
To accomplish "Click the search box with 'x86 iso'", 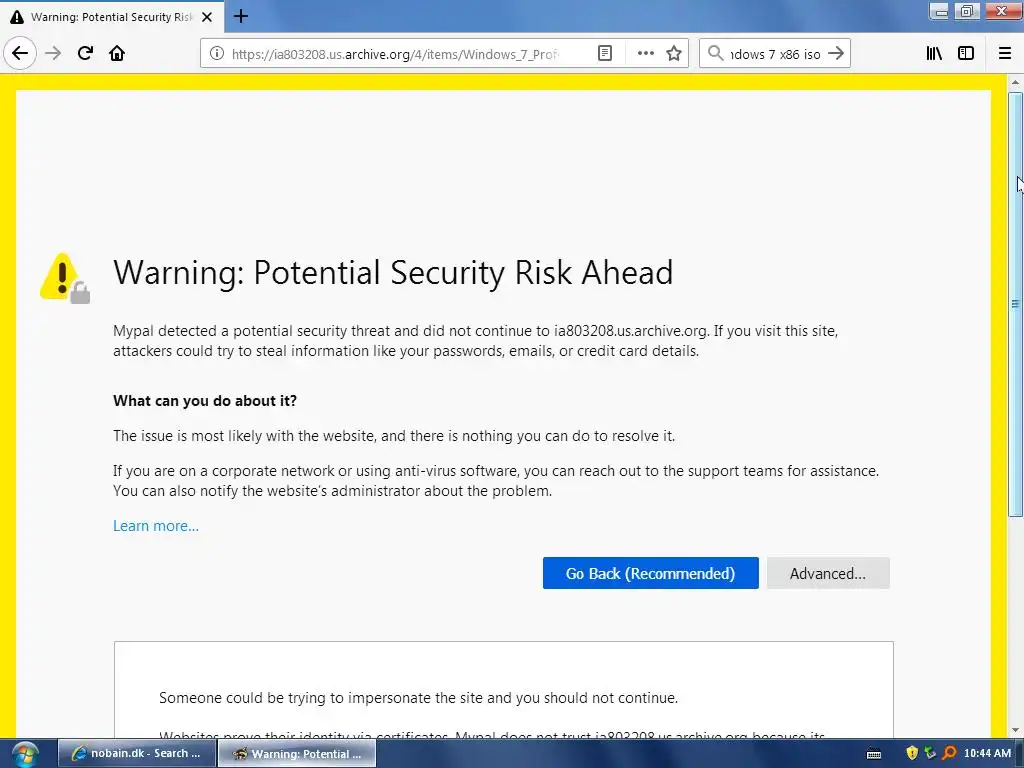I will click(775, 54).
